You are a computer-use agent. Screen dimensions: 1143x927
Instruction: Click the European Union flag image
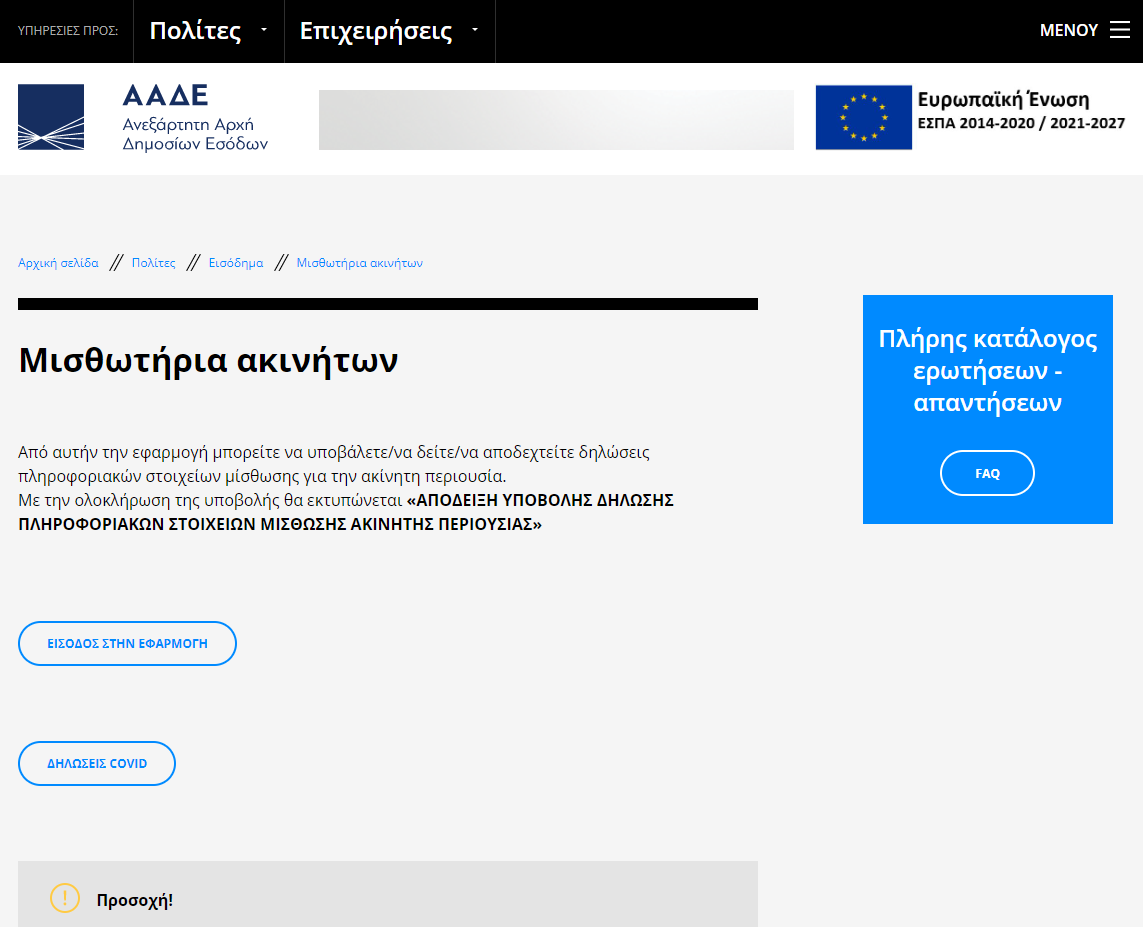[x=863, y=117]
